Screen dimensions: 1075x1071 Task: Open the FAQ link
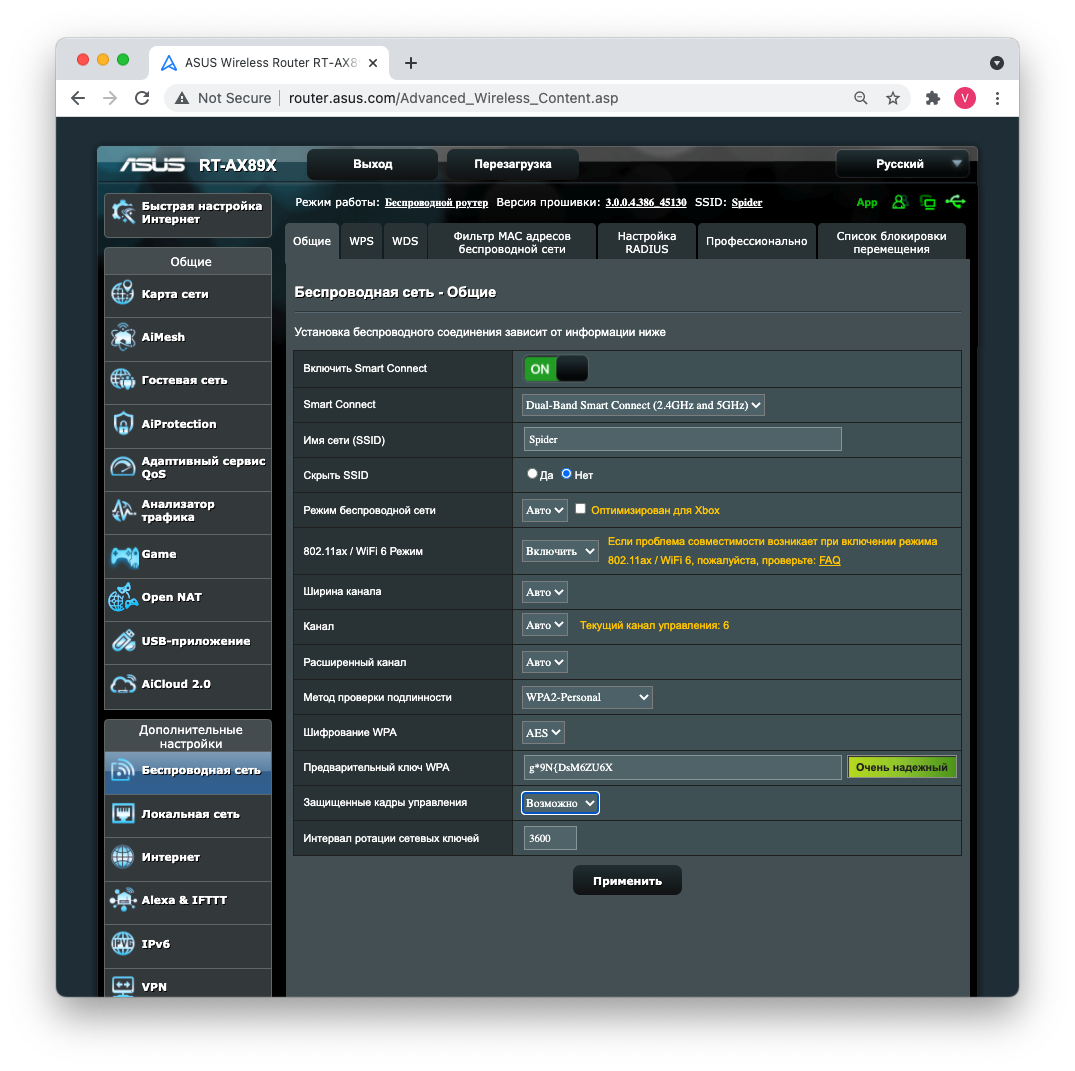[x=830, y=560]
